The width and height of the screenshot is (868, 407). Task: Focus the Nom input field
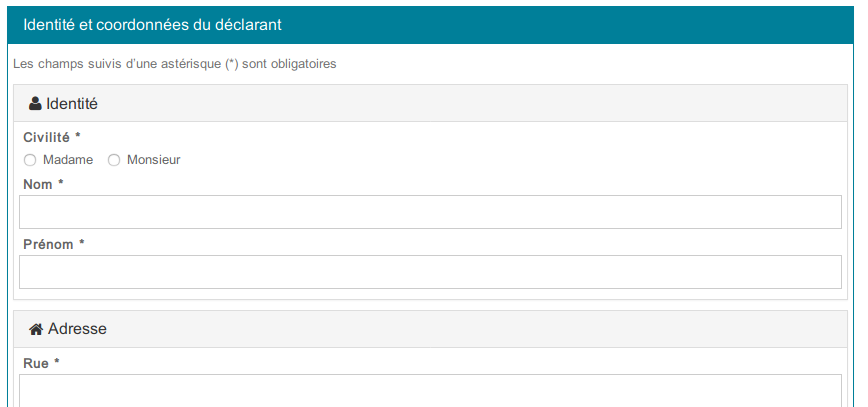click(430, 212)
